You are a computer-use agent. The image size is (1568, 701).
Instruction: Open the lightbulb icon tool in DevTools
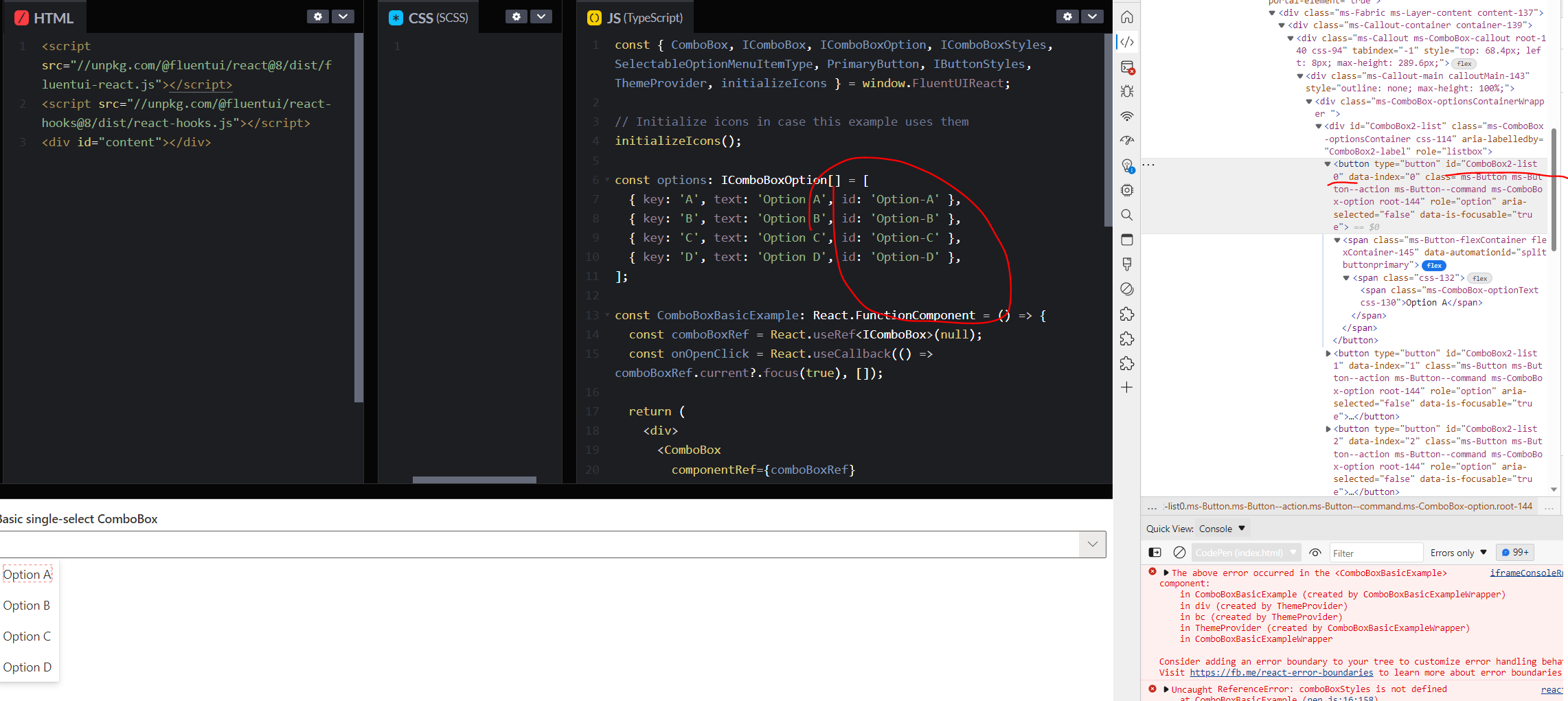(x=1127, y=165)
